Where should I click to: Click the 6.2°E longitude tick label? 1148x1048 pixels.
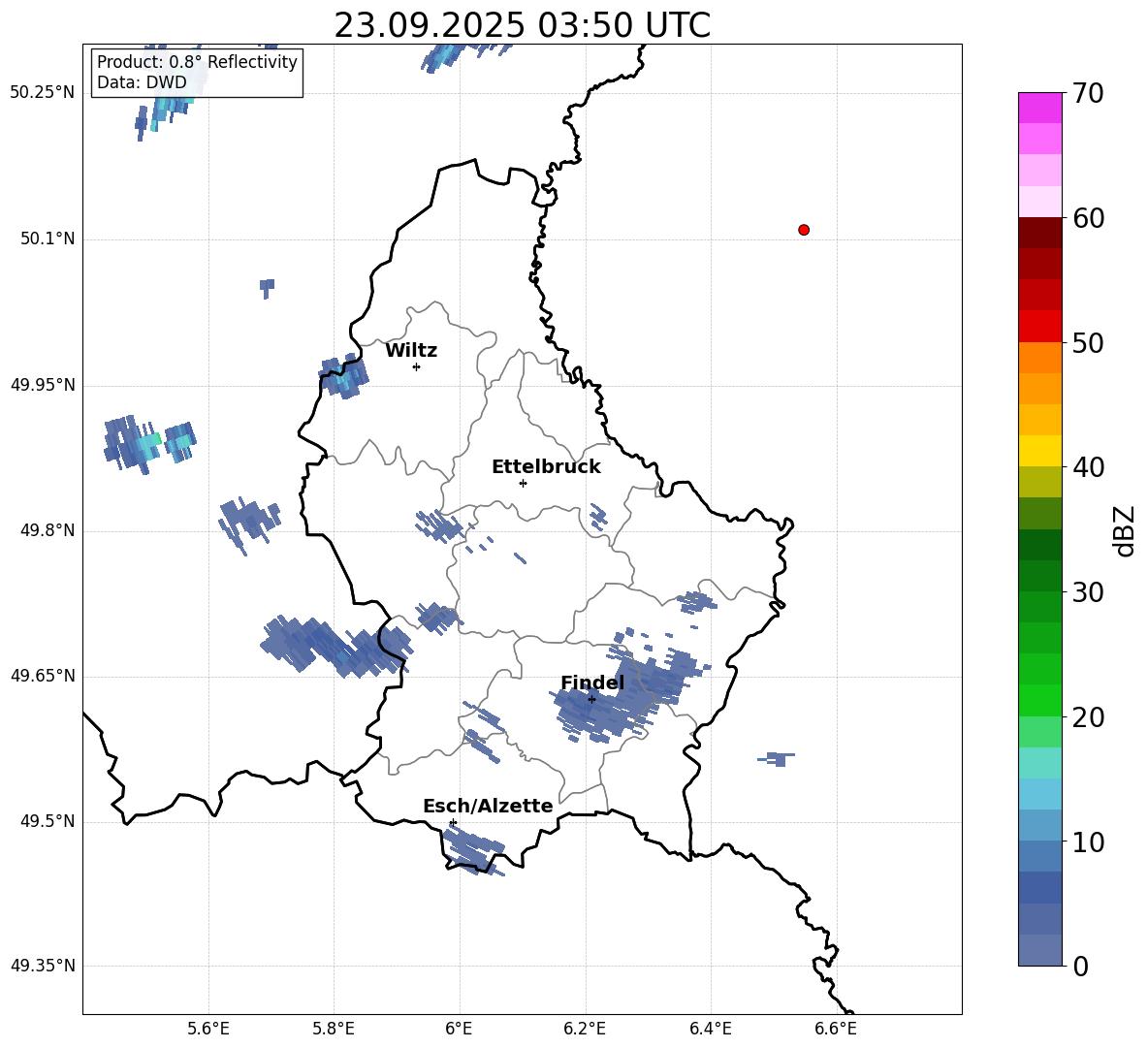(x=585, y=1029)
